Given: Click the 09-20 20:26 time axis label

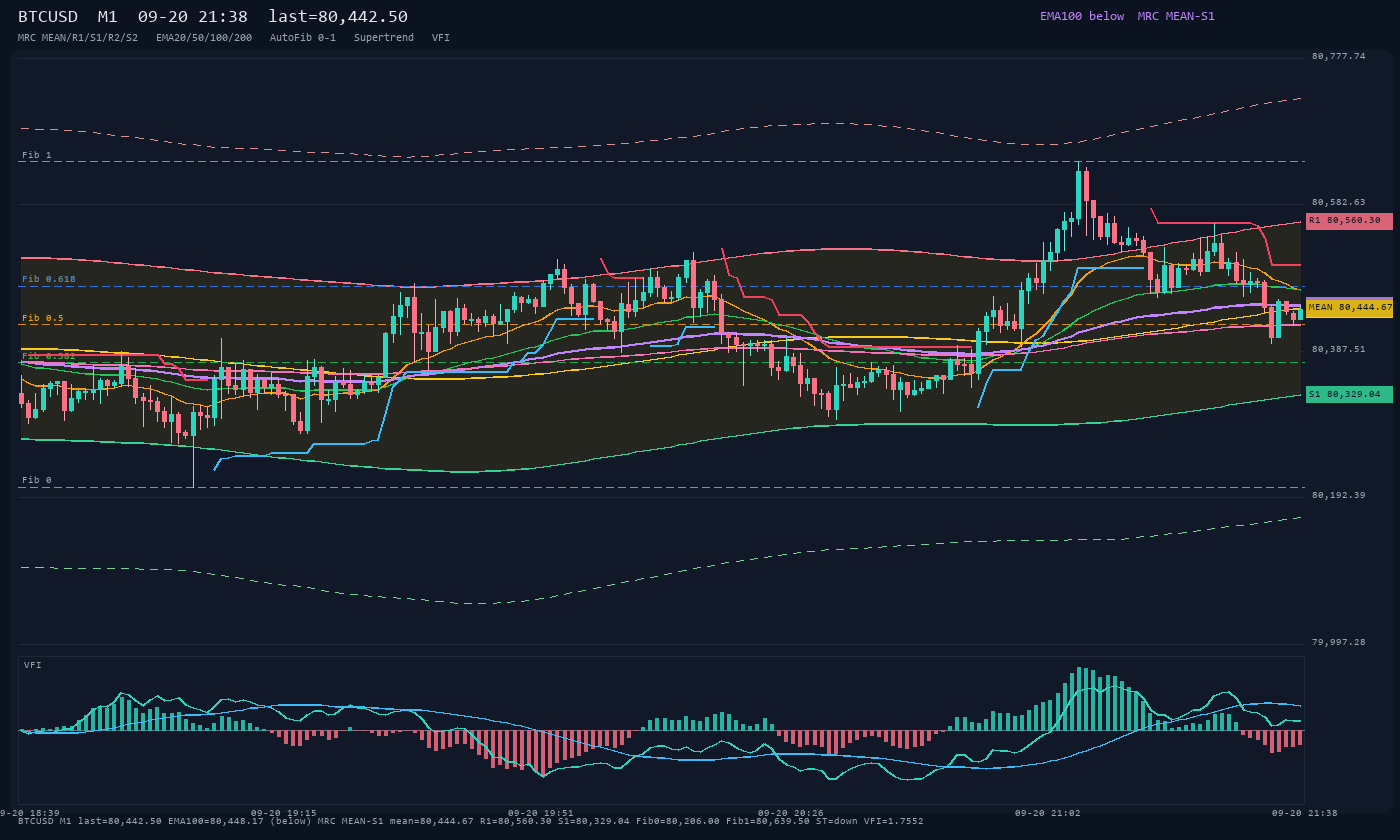Looking at the screenshot, I should 790,813.
